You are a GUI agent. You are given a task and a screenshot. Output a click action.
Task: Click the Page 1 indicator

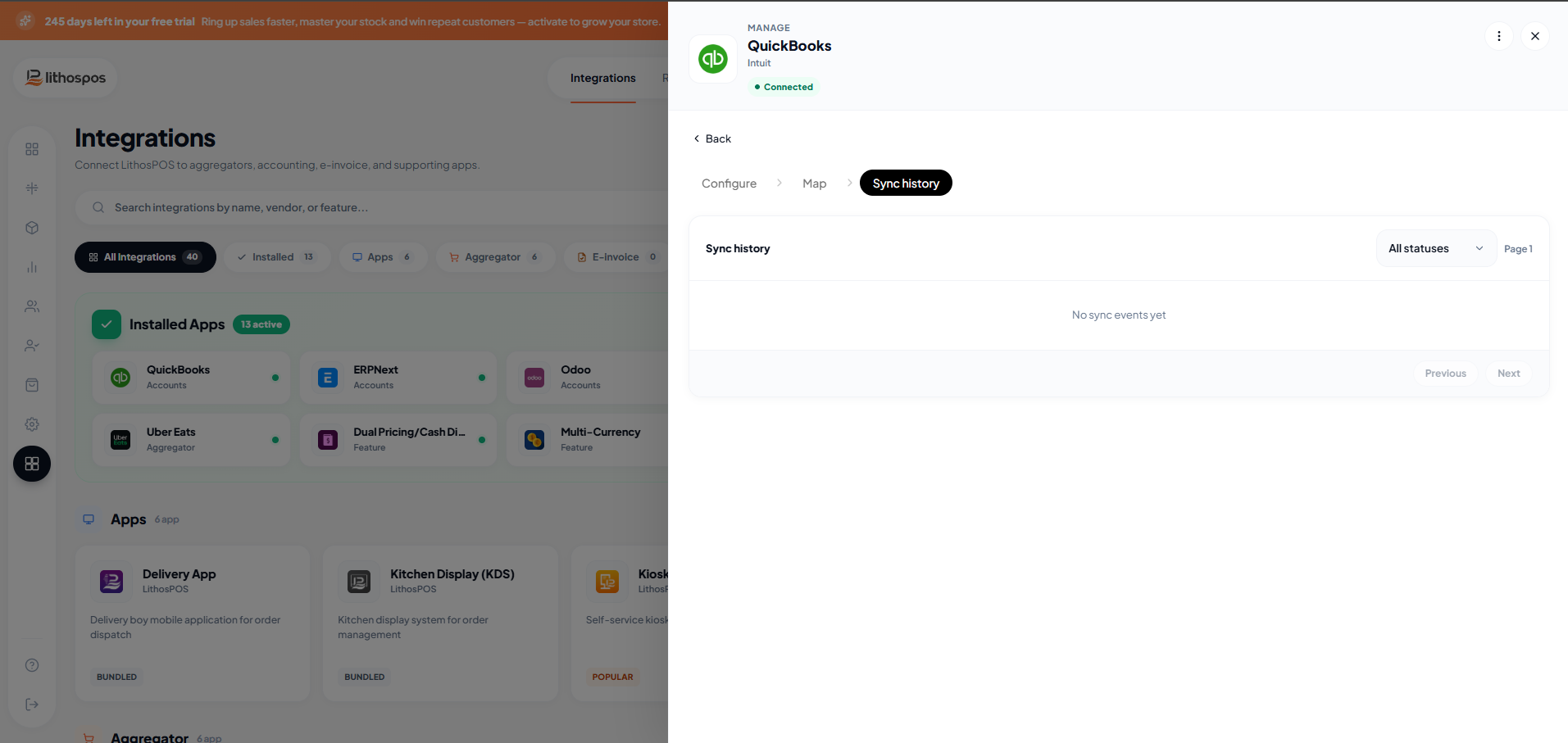click(1518, 249)
